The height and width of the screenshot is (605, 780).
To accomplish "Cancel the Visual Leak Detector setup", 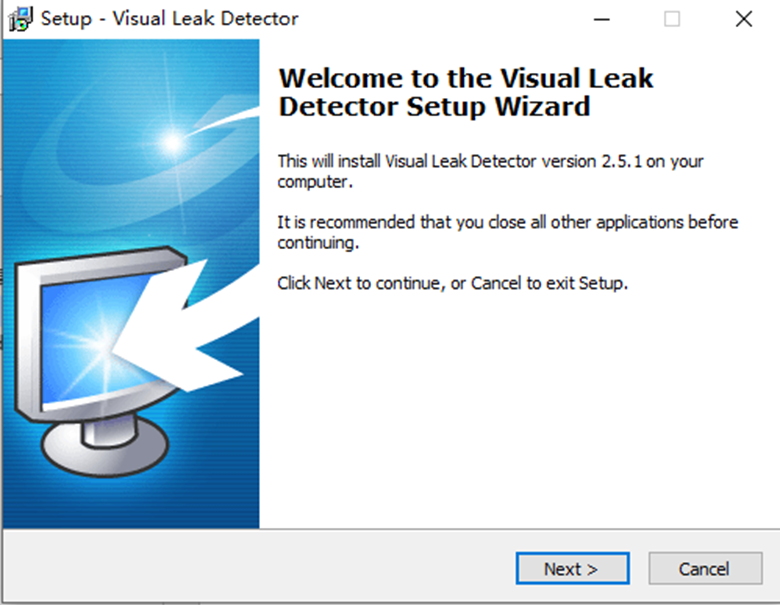I will (x=703, y=569).
